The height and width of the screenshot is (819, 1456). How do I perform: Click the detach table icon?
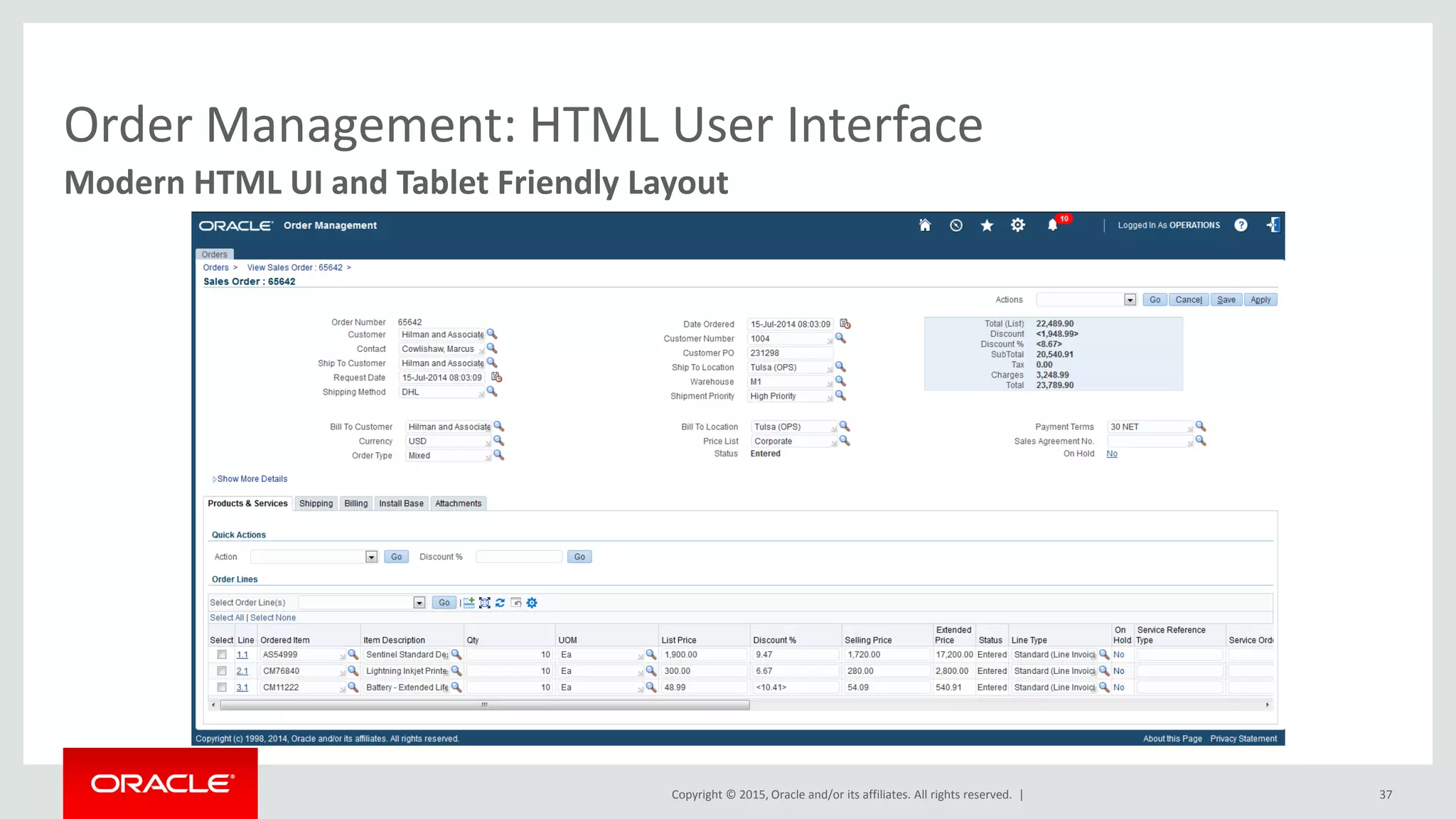(516, 603)
